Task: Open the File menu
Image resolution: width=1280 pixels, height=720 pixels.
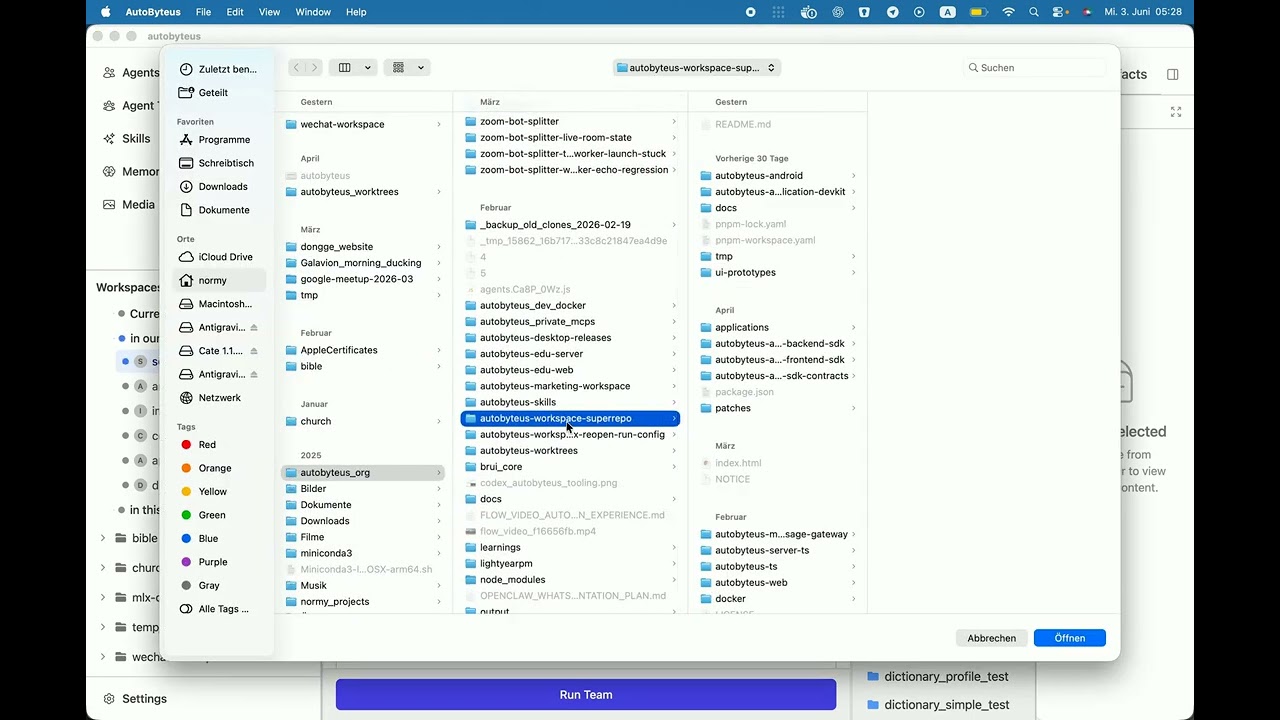Action: click(x=203, y=12)
